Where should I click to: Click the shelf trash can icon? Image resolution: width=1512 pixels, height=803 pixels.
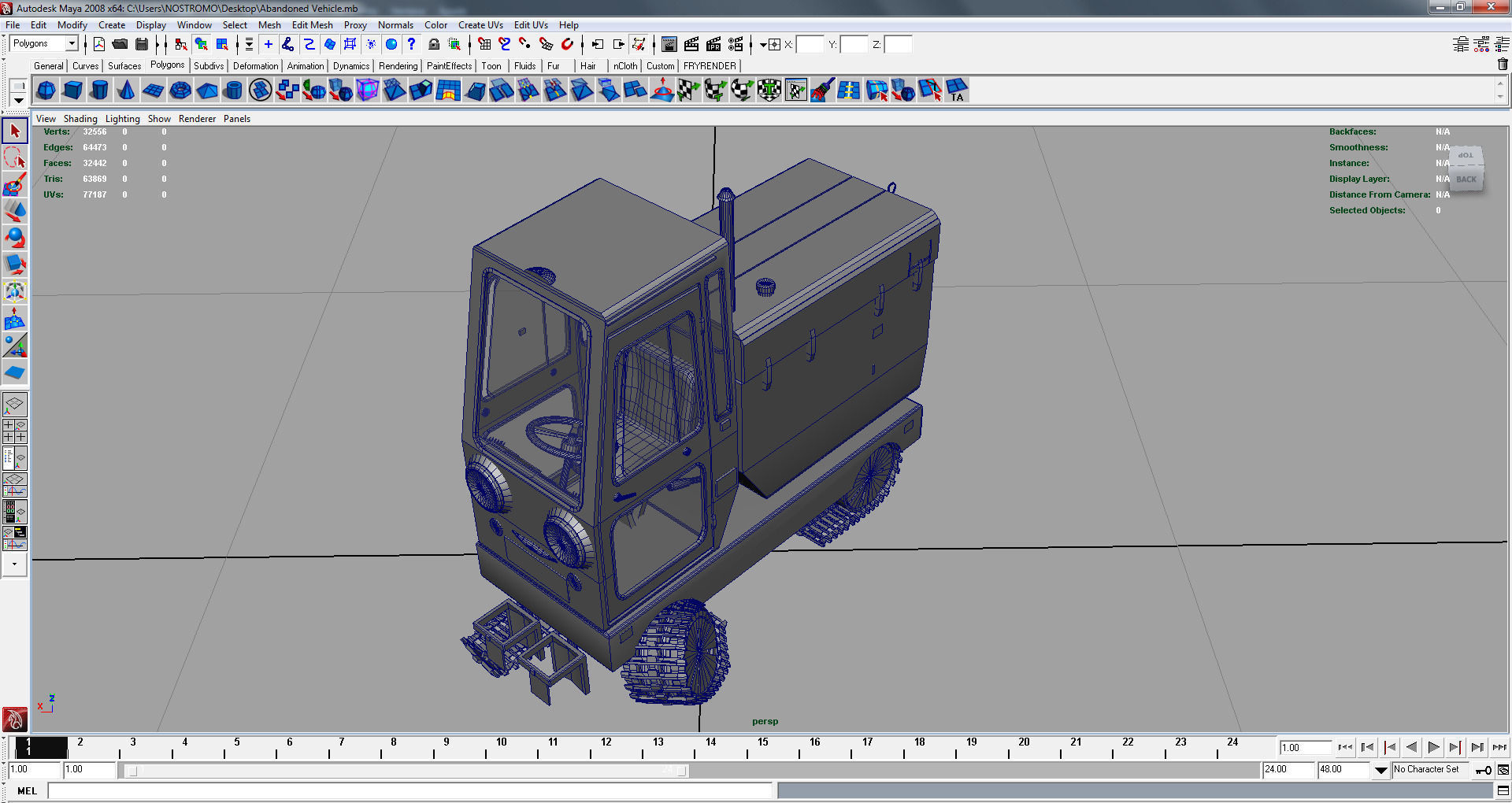[x=1503, y=65]
